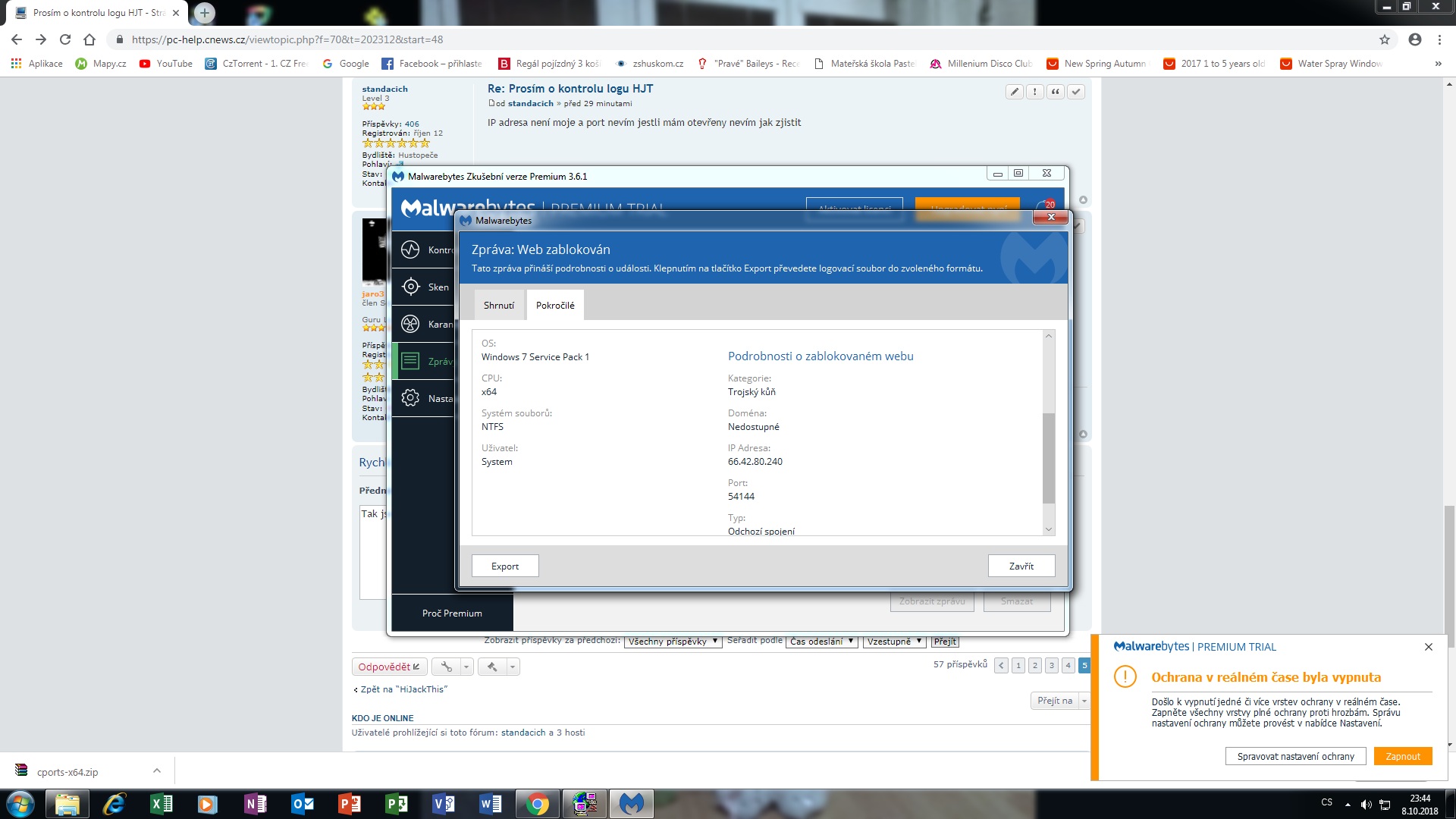This screenshot has height=819, width=1456.
Task: Click the edit post pencil icon
Action: click(1014, 92)
